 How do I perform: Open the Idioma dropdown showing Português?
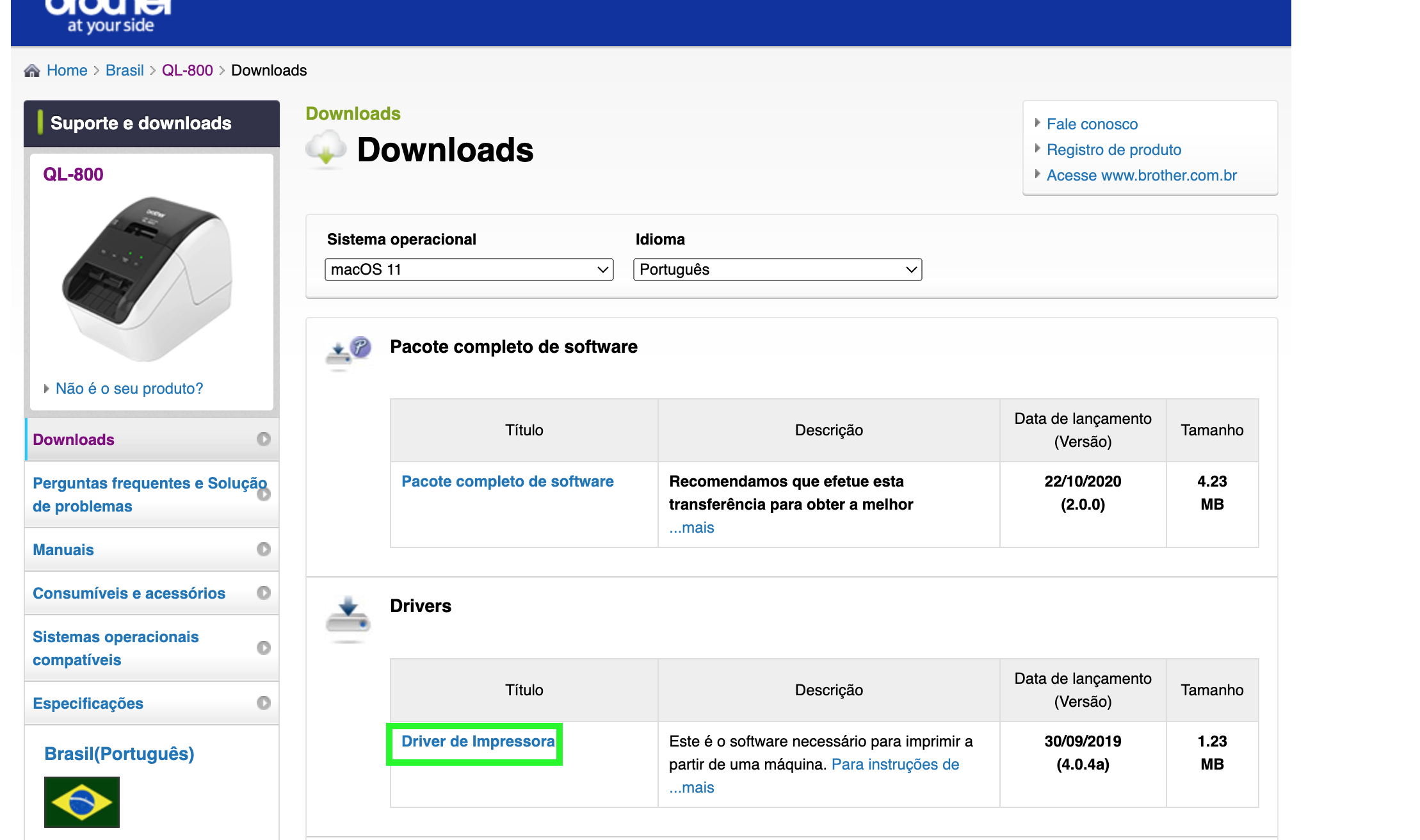point(778,270)
